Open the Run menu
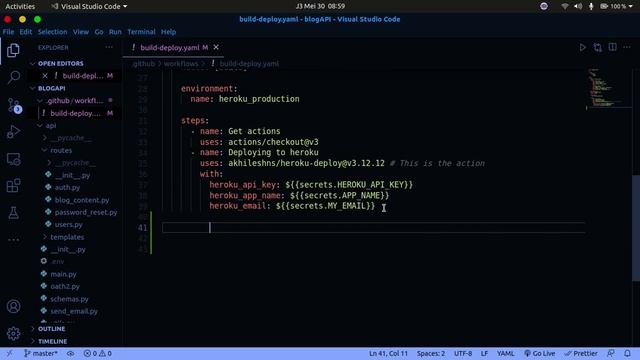This screenshot has height=360, width=640. pyautogui.click(x=115, y=32)
